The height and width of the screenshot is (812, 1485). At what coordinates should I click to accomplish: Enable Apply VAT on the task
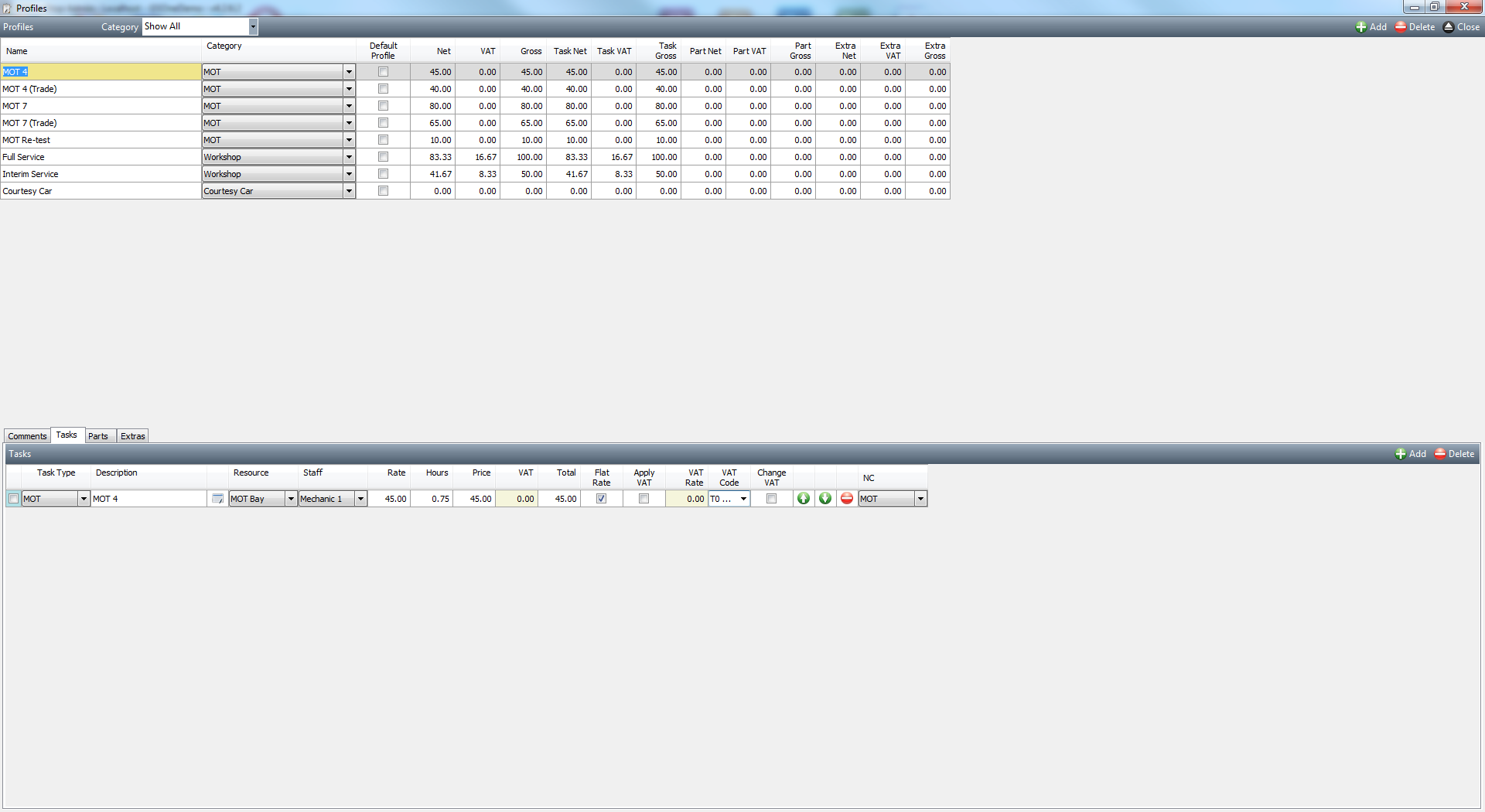point(643,499)
